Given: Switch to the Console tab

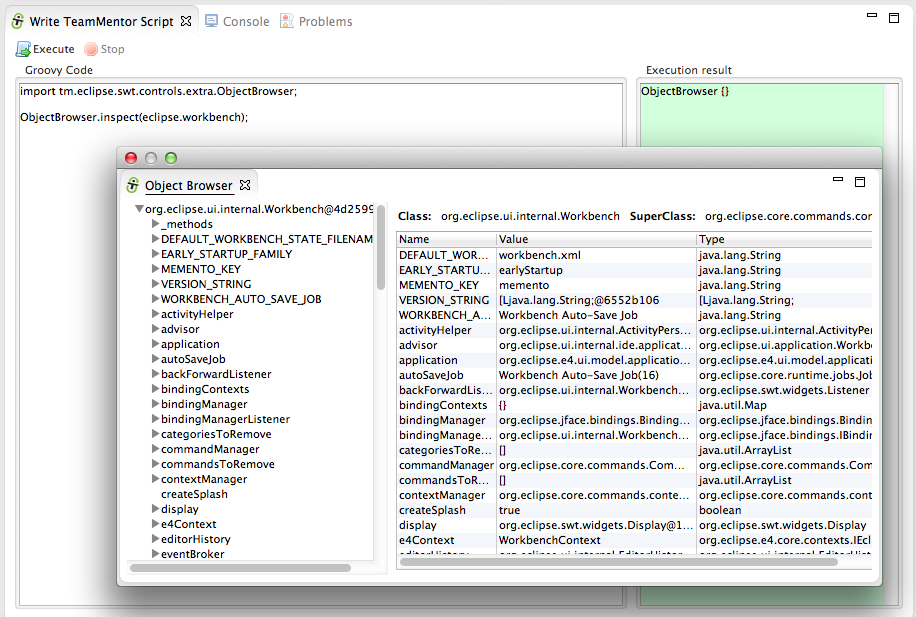Looking at the screenshot, I should [x=245, y=21].
